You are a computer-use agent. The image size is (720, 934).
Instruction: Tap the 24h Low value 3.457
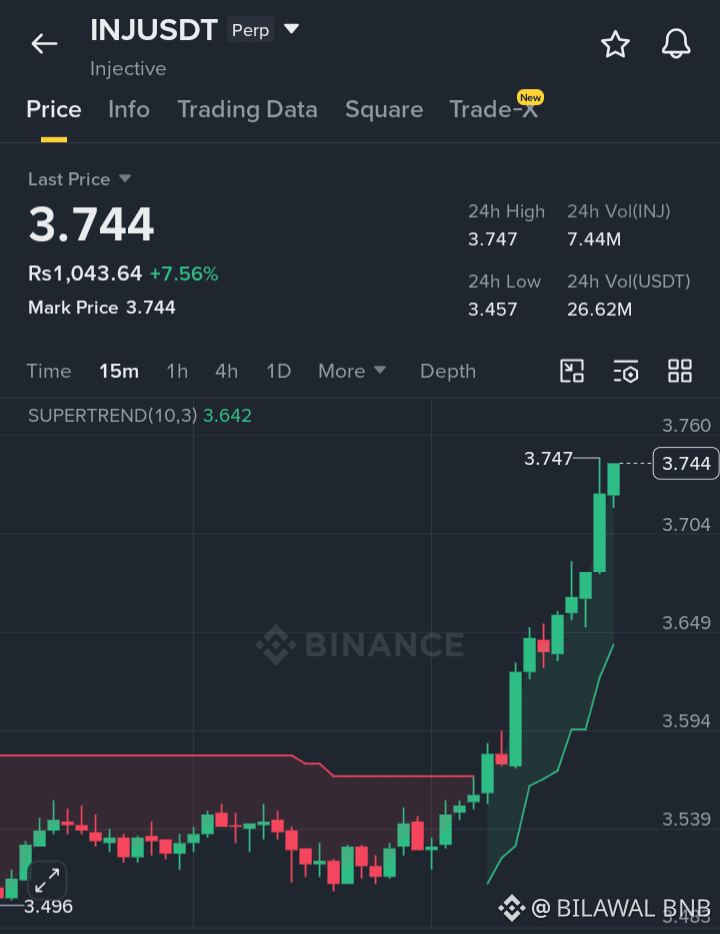493,310
